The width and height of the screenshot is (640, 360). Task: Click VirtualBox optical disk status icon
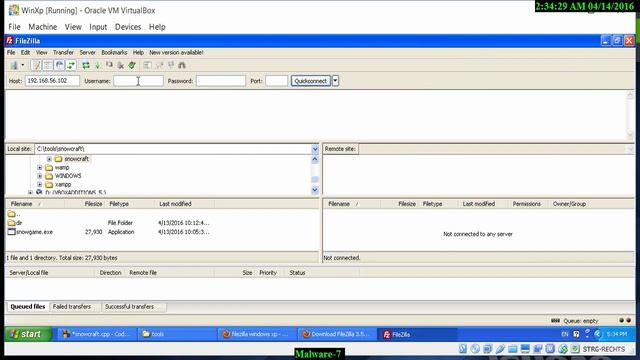(475, 349)
